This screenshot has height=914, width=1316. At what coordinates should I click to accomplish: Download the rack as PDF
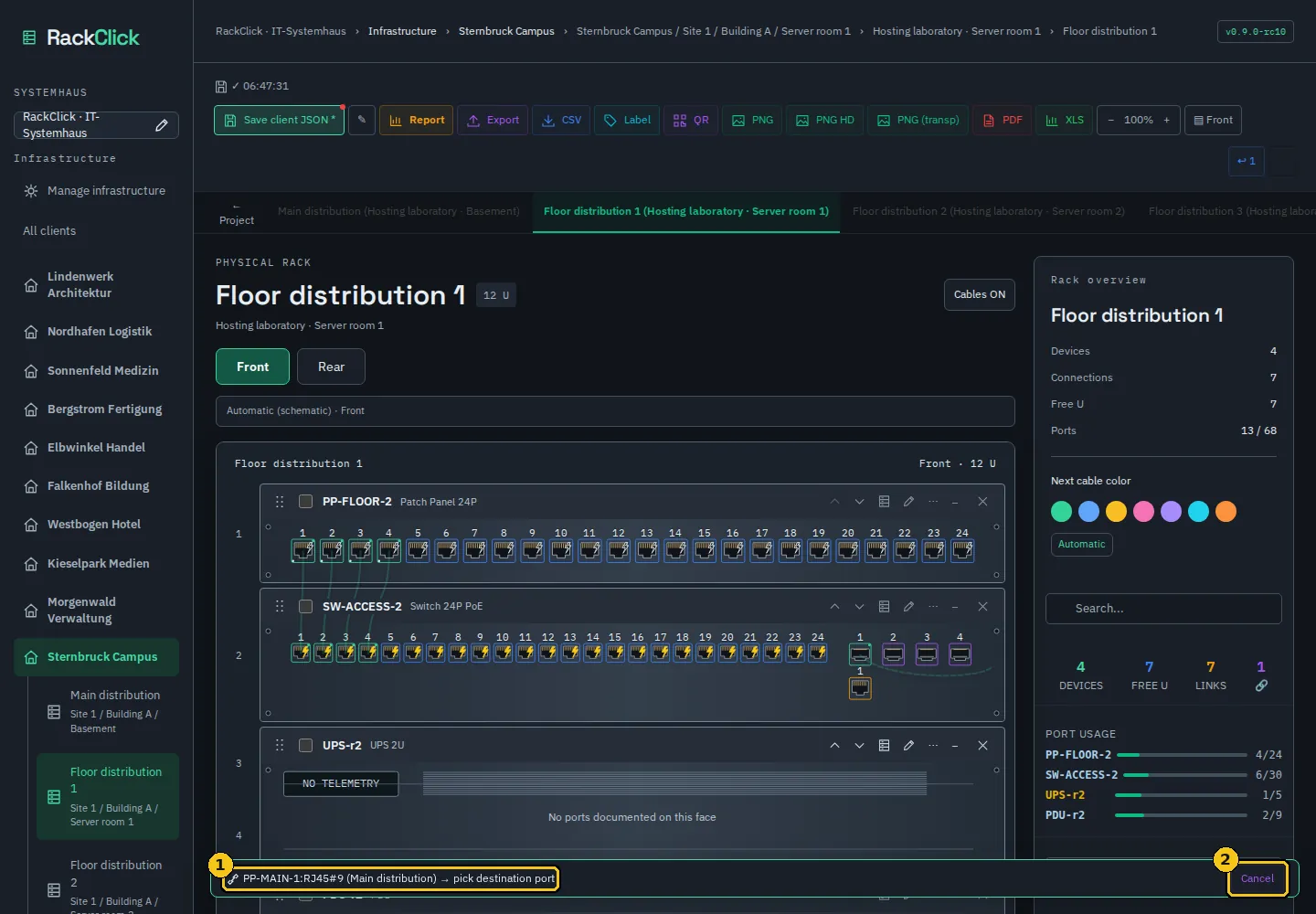click(x=1003, y=120)
